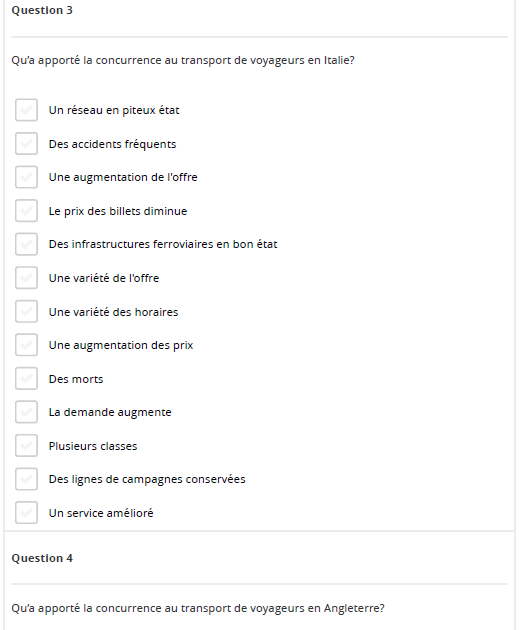This screenshot has width=519, height=630.
Task: Click the 'Question 4' heading
Action: pyautogui.click(x=42, y=558)
